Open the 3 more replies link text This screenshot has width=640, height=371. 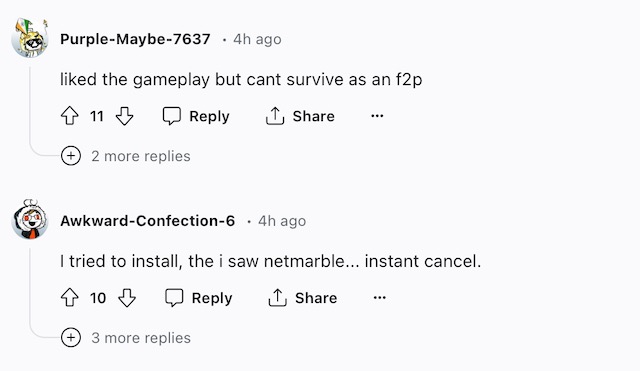pyautogui.click(x=141, y=338)
